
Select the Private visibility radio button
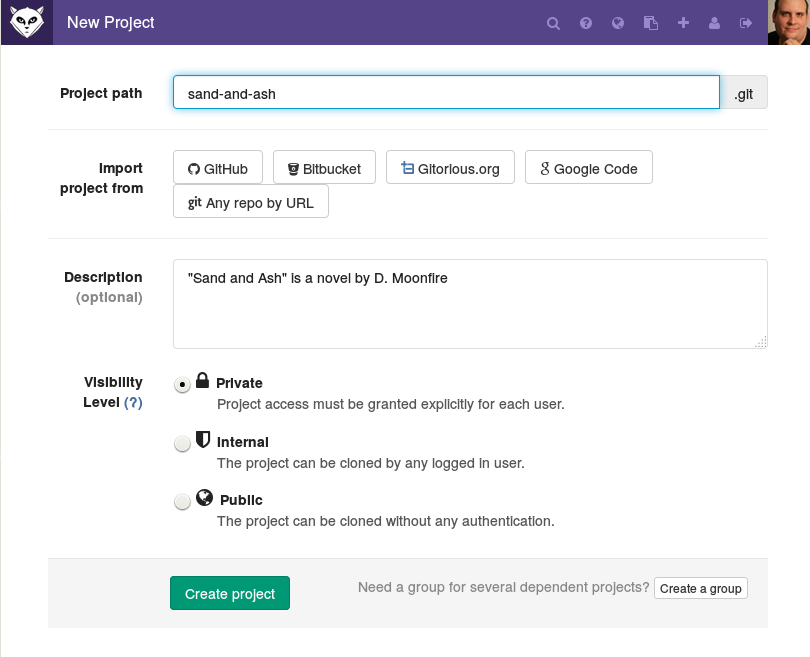[x=182, y=384]
